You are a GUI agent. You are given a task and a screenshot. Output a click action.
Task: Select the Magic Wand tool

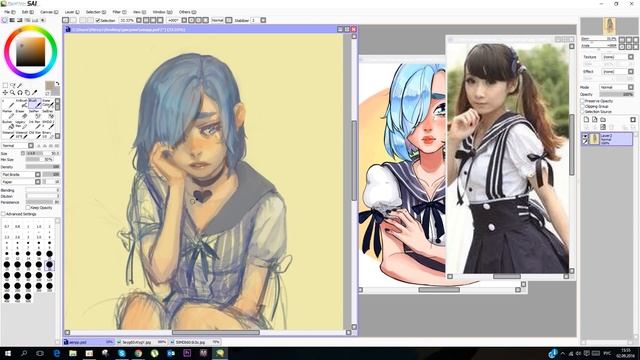coord(20,86)
